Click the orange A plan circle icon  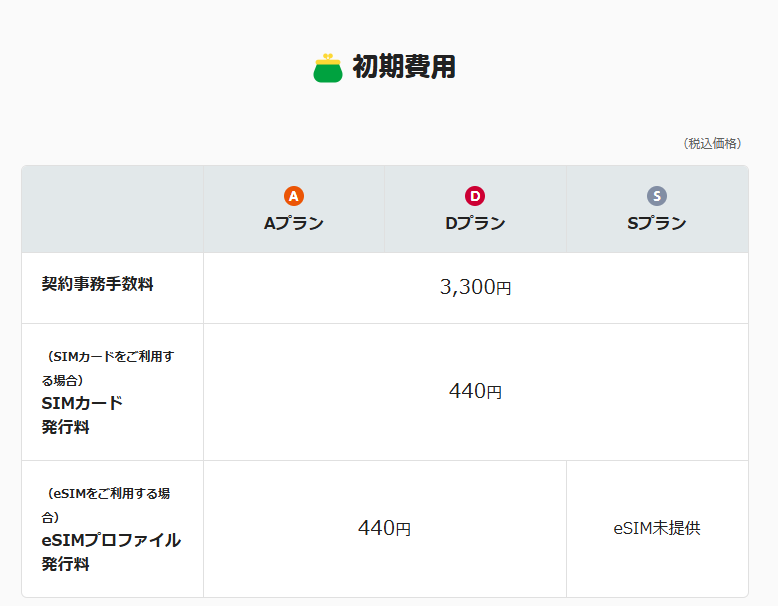point(293,196)
